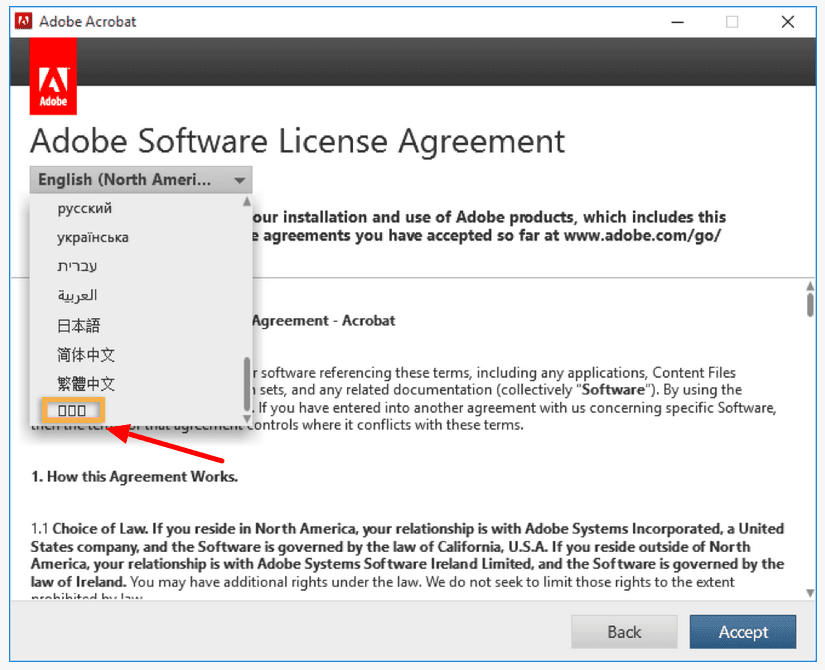Select 日本語 from the language list

click(79, 326)
